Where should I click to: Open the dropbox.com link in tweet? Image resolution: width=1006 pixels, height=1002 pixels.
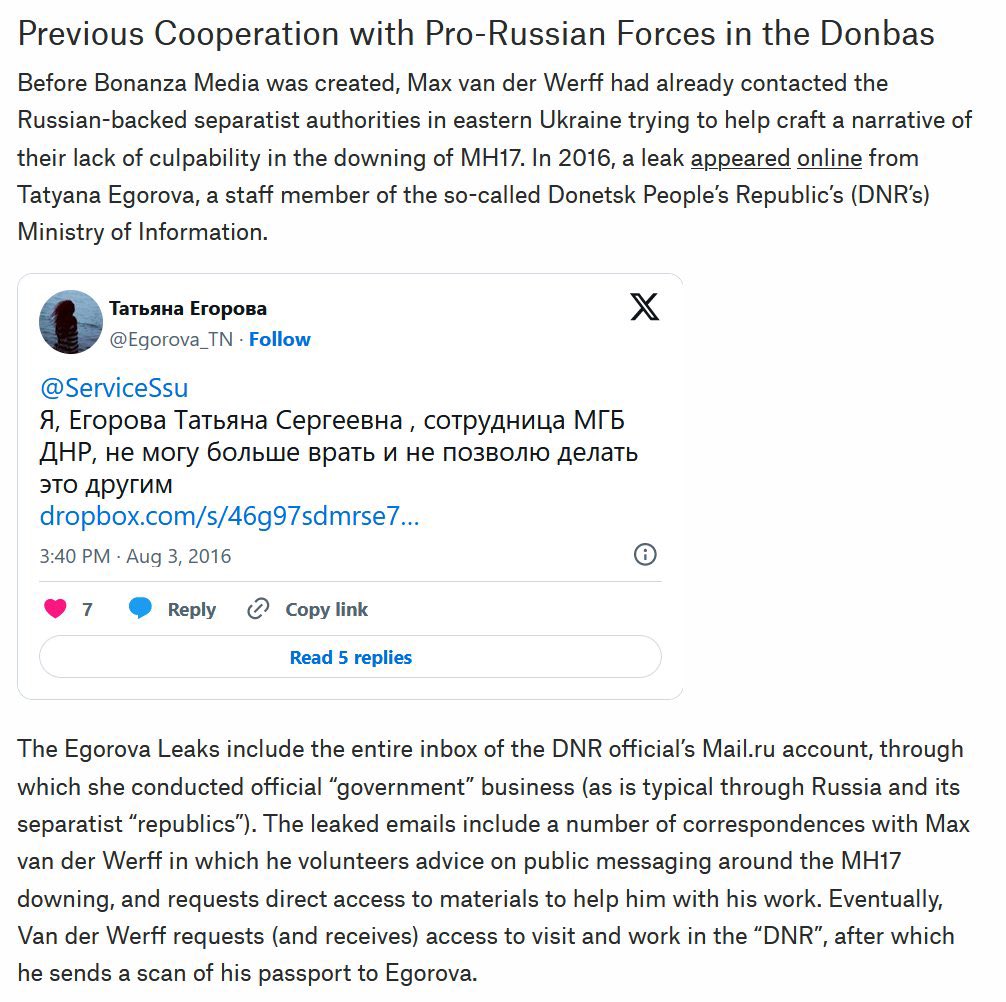[229, 516]
